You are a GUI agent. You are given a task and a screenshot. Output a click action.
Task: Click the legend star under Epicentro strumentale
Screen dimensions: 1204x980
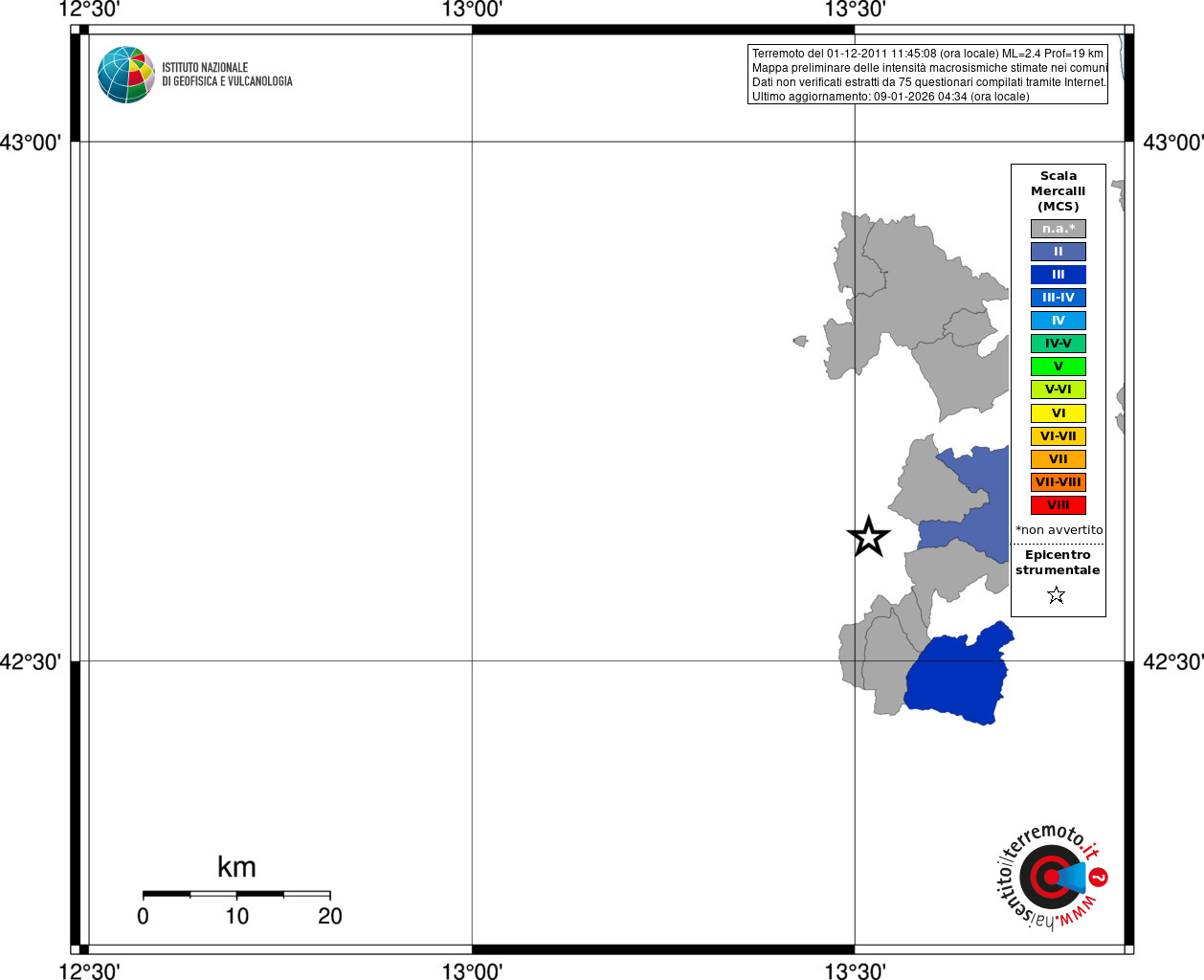pyautogui.click(x=1057, y=595)
